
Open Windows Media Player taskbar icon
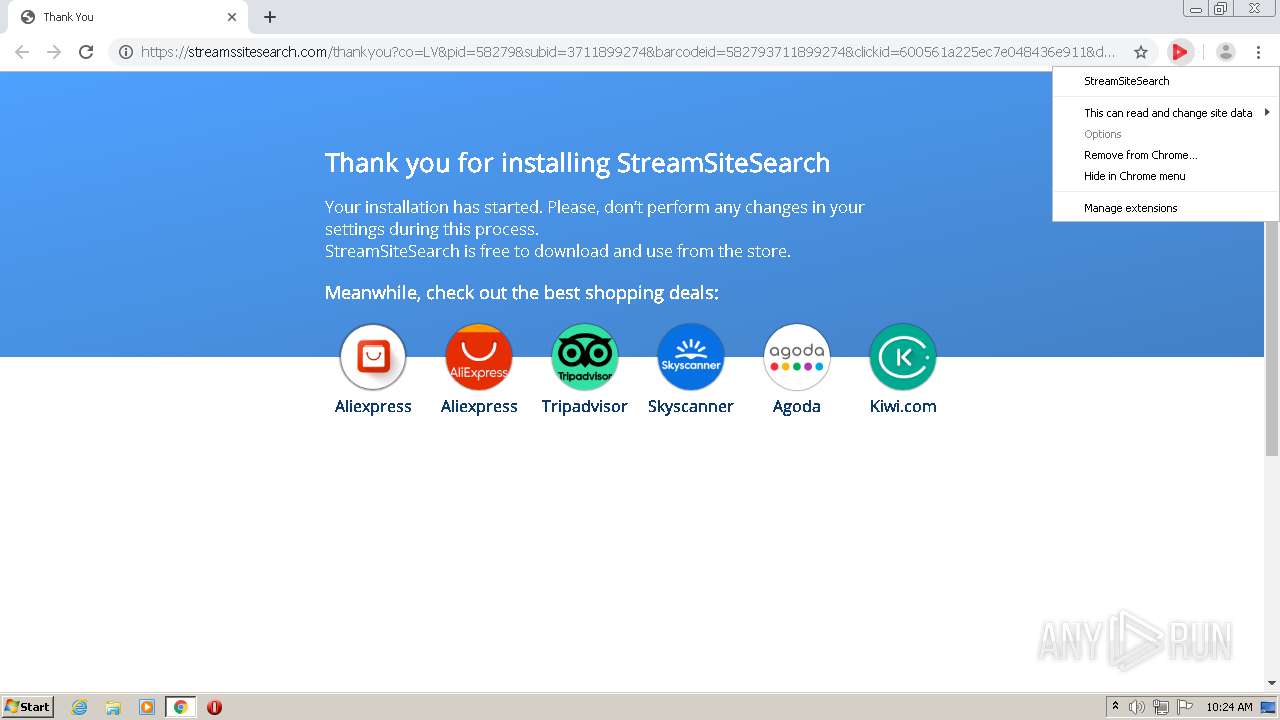point(147,707)
